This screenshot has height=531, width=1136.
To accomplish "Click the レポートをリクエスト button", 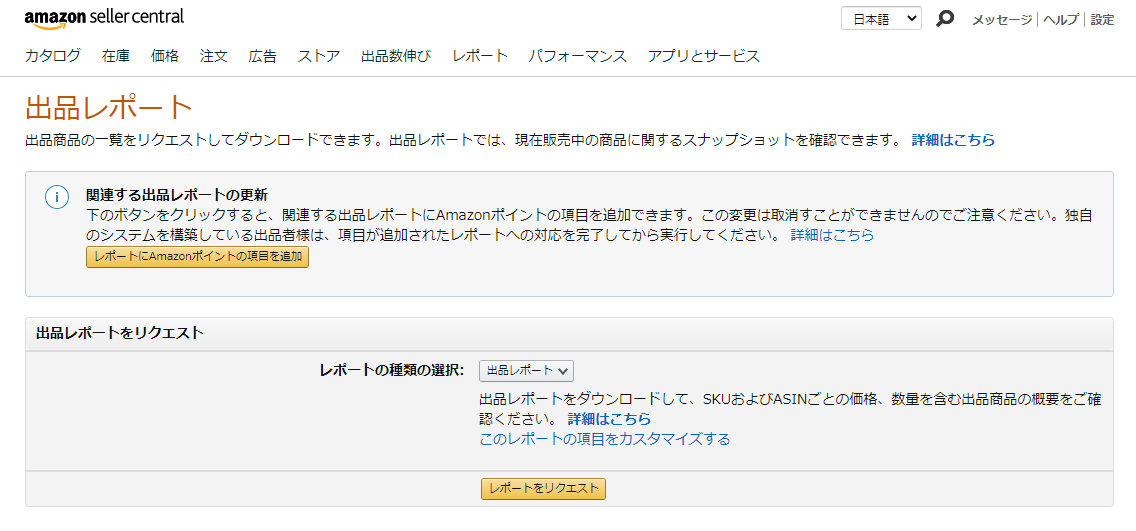I will [x=543, y=489].
